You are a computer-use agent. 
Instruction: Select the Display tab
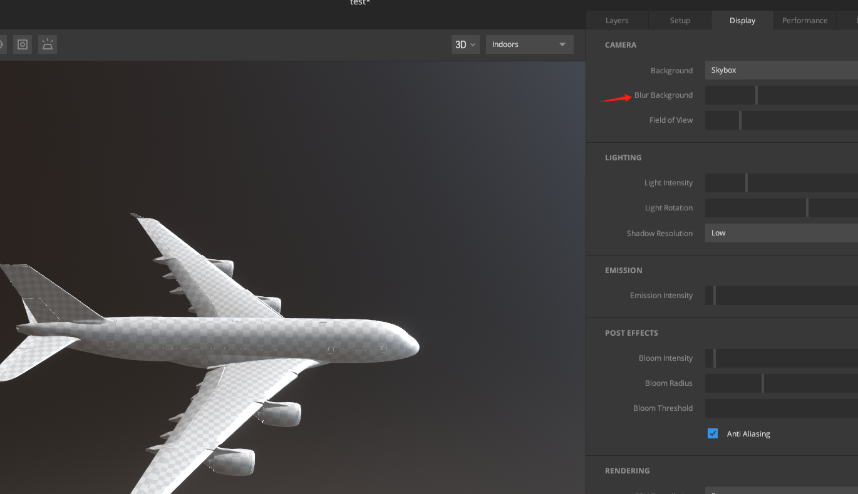pos(742,20)
